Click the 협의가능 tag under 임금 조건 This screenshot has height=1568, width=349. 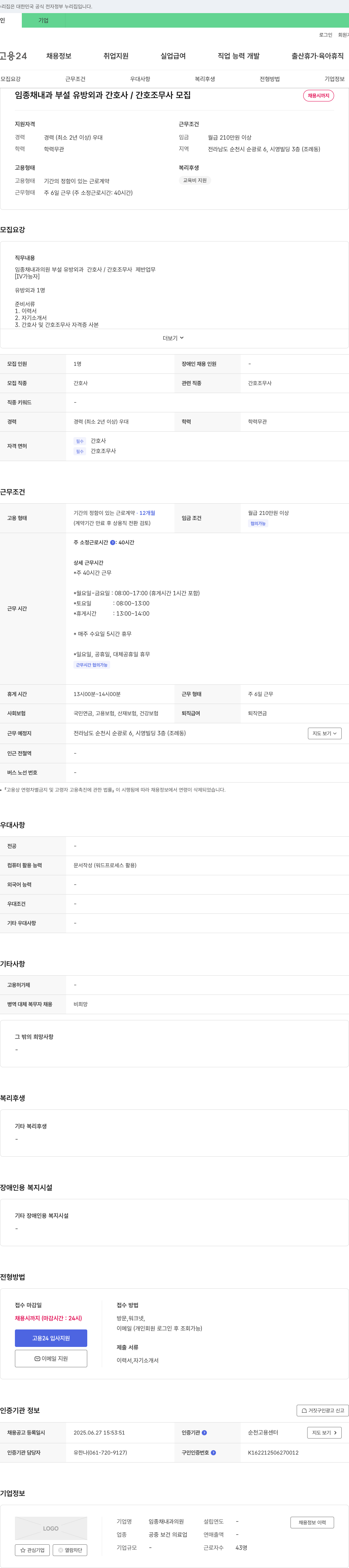(258, 524)
